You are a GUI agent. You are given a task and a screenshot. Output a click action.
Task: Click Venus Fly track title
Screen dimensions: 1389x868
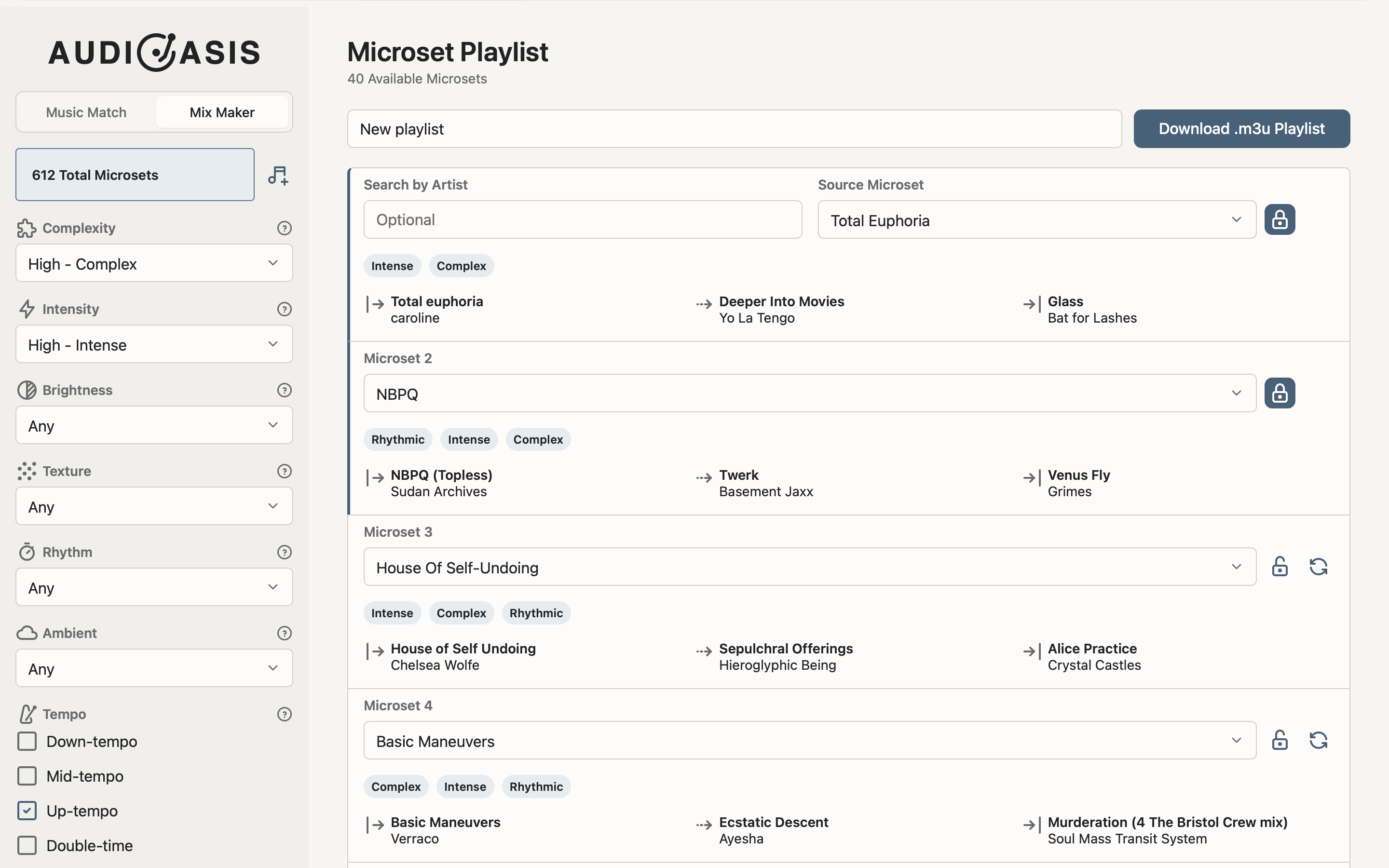(x=1078, y=475)
